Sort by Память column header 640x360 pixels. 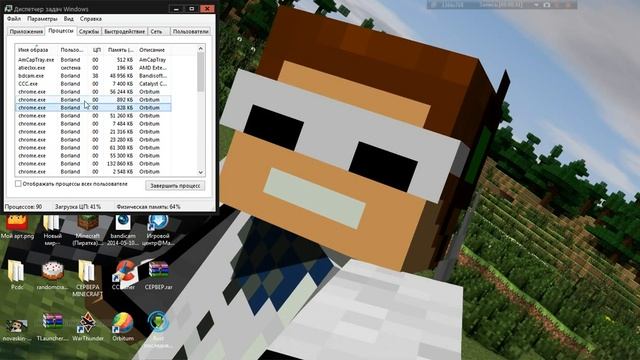click(120, 50)
